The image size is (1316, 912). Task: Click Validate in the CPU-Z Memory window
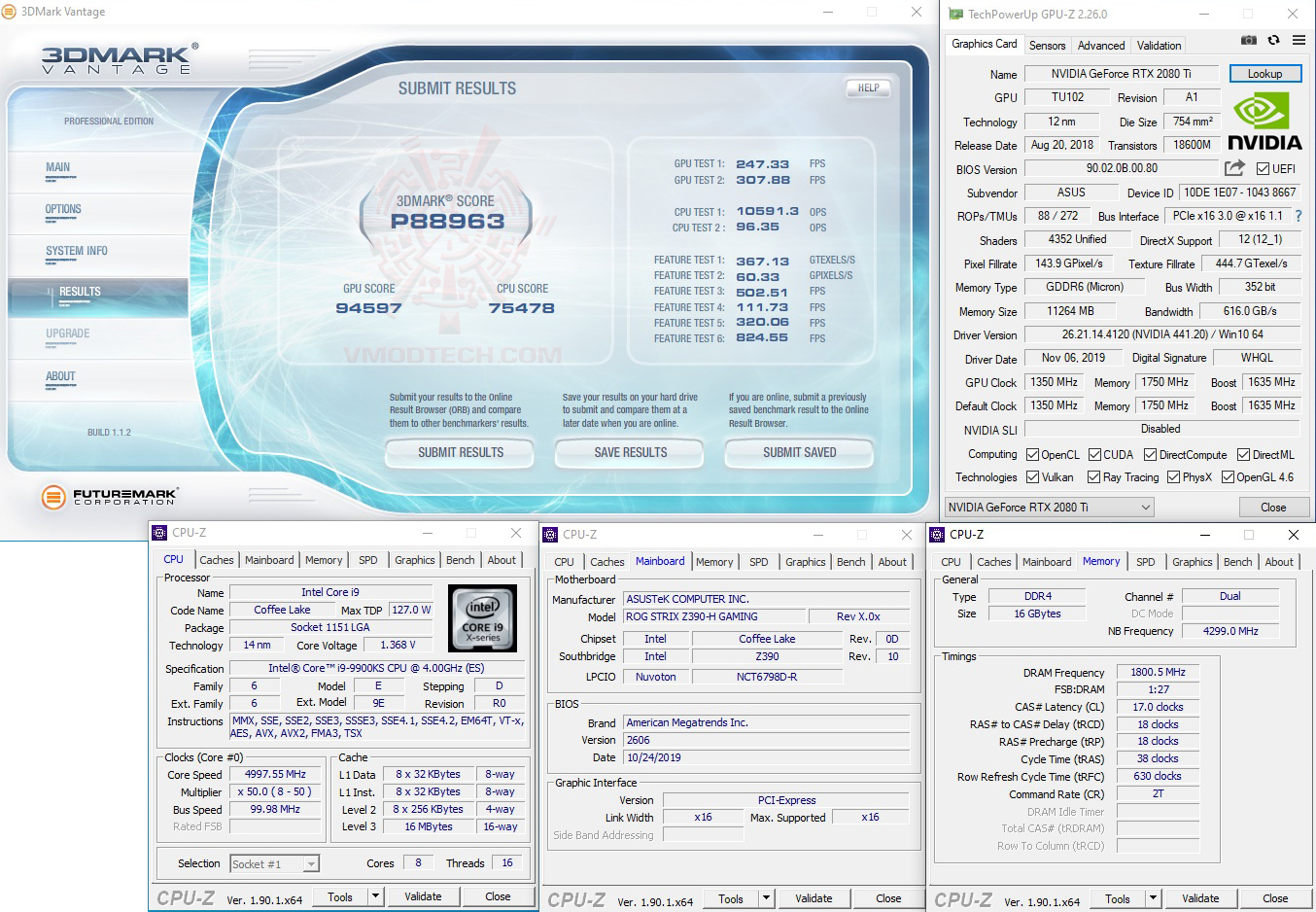1200,898
